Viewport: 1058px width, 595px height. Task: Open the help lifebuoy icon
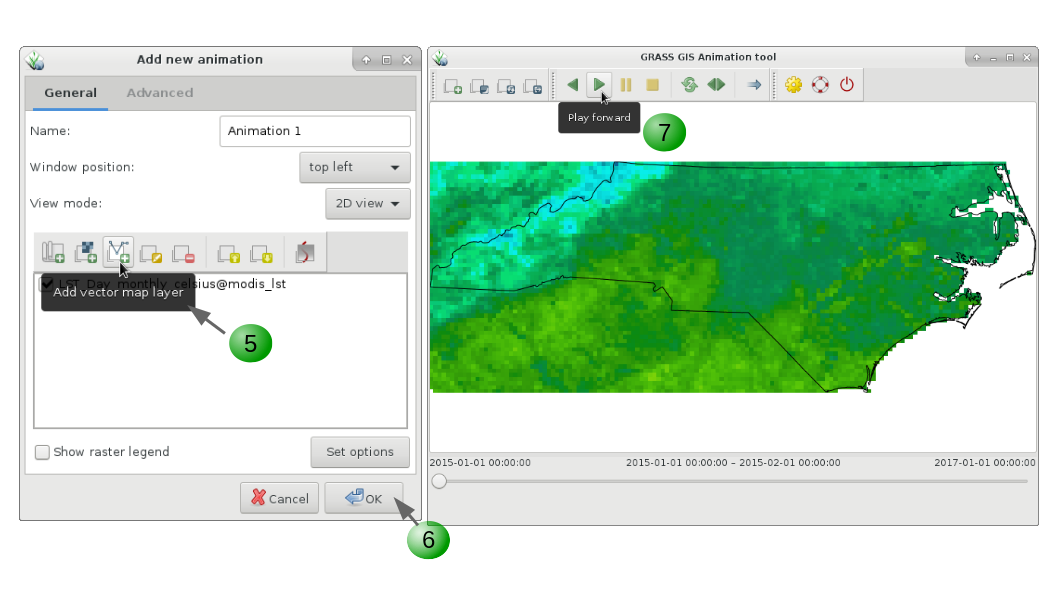(x=820, y=85)
